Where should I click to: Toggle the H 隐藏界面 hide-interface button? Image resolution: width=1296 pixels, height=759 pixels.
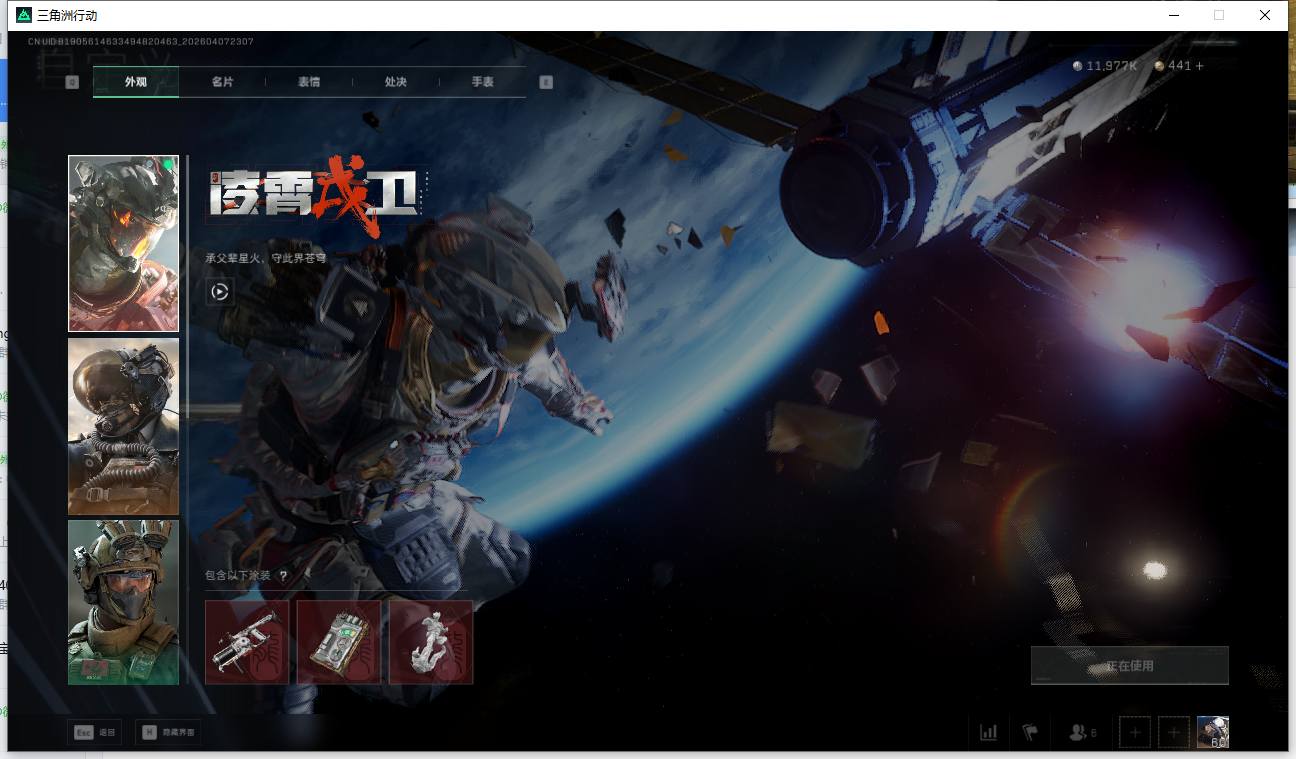(168, 733)
